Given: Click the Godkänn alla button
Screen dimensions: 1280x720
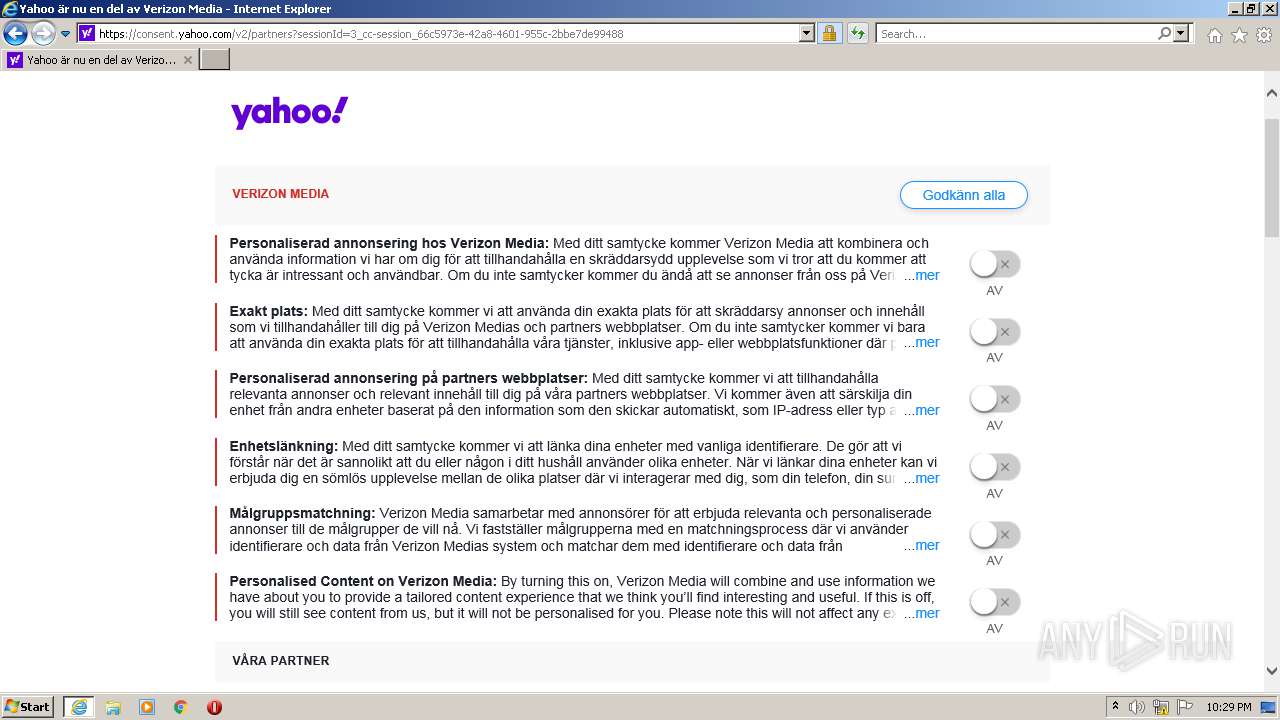Looking at the screenshot, I should click(963, 195).
